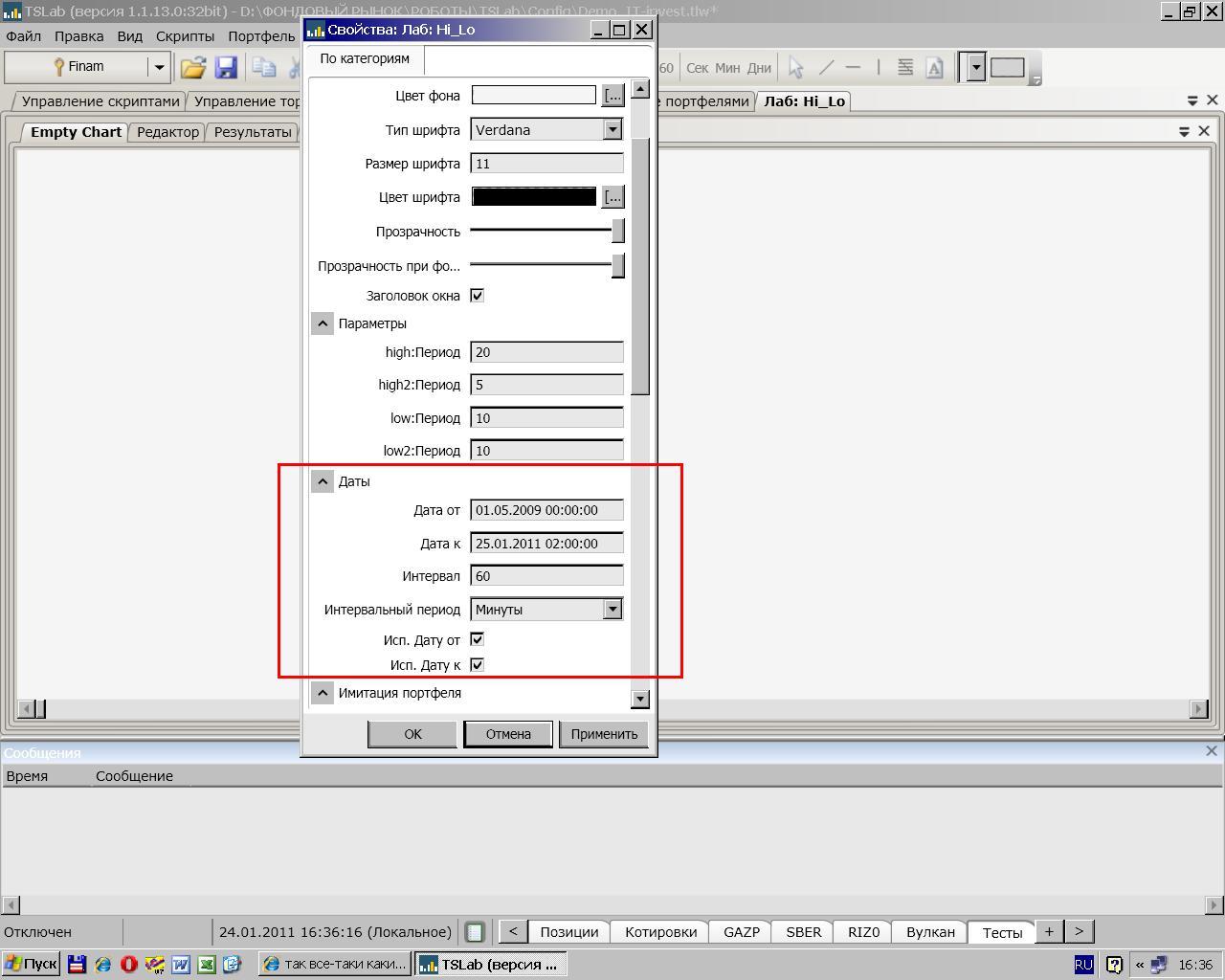This screenshot has height=980, width=1225.
Task: Open the inner tab list dropdown arrow
Action: click(x=1184, y=131)
